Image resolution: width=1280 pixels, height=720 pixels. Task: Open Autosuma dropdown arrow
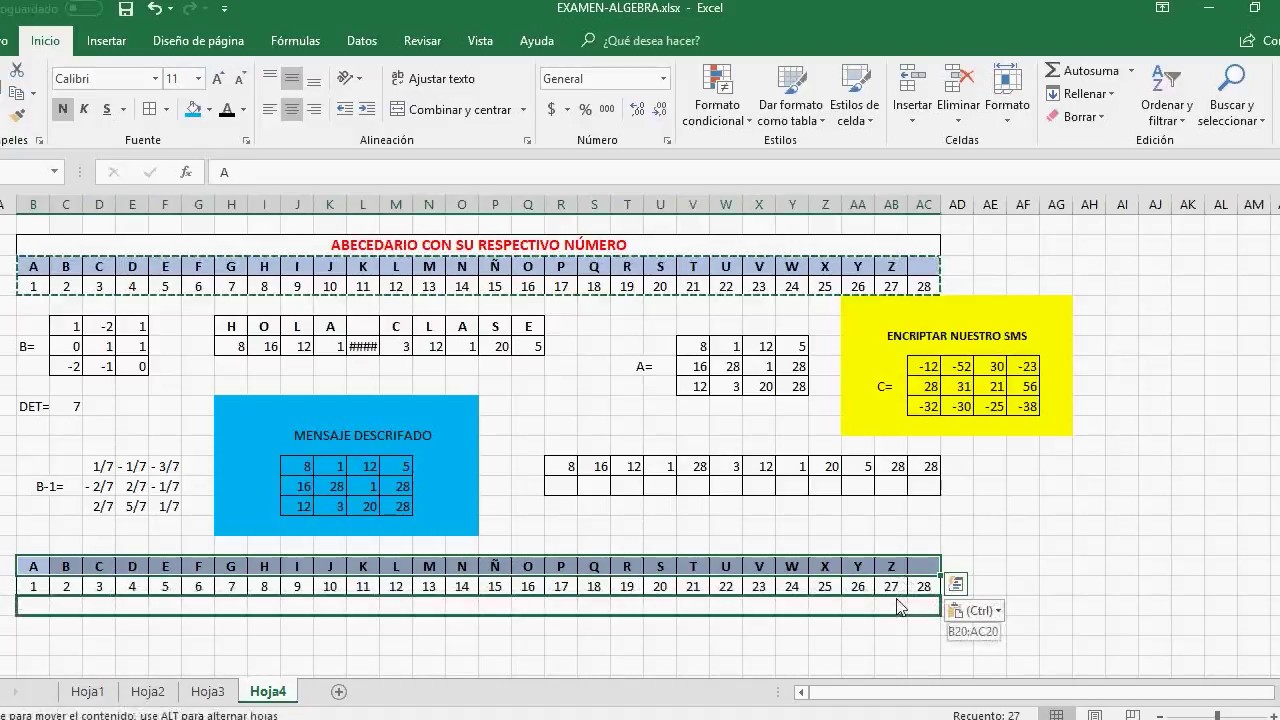coord(1131,71)
